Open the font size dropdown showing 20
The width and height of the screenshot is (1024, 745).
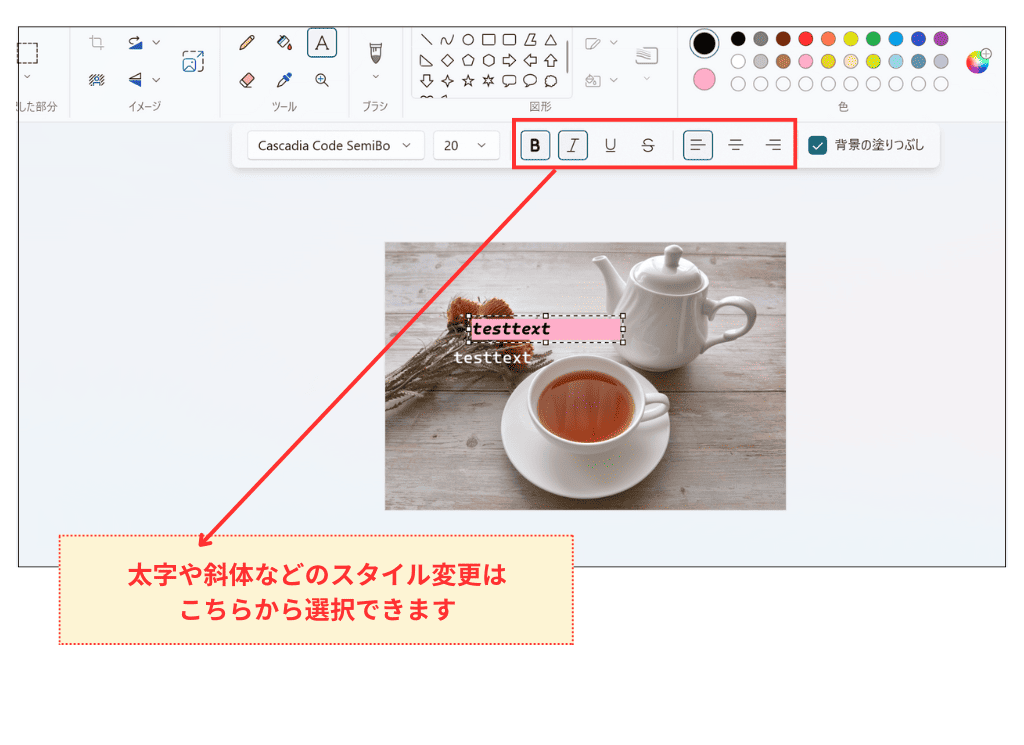tap(466, 145)
